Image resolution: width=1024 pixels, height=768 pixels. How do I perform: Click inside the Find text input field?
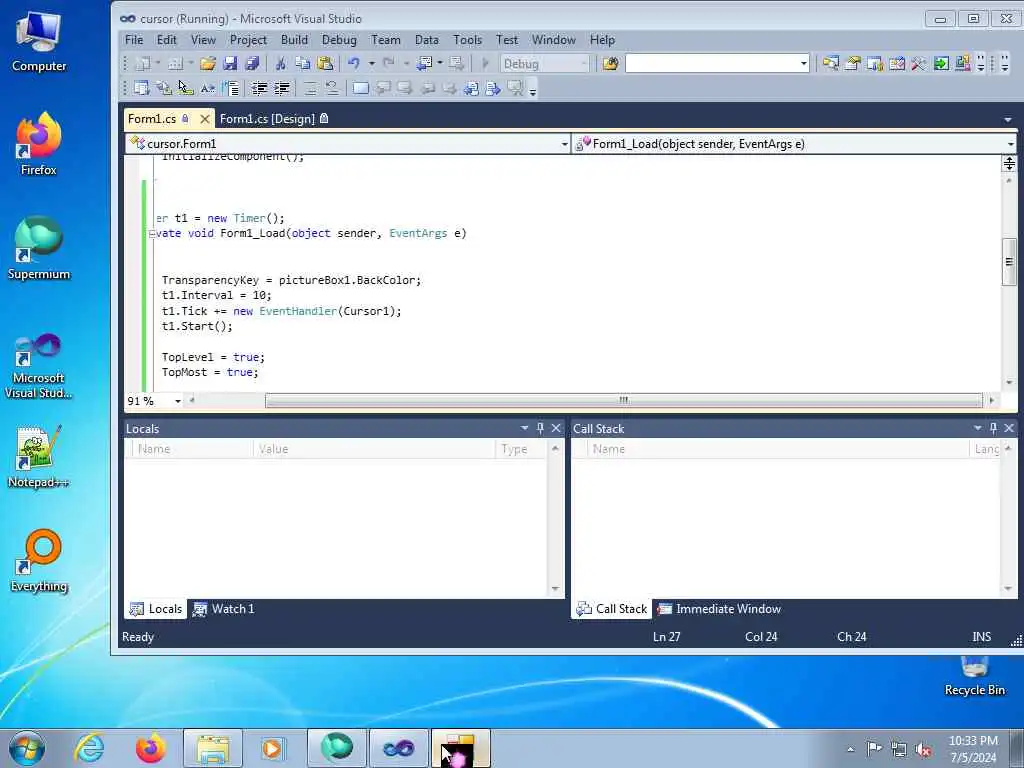(711, 63)
